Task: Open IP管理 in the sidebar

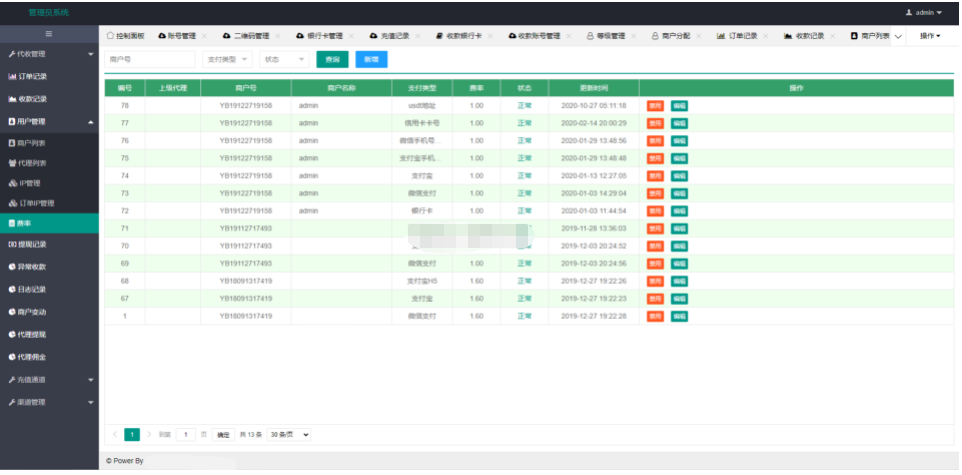Action: coord(26,183)
